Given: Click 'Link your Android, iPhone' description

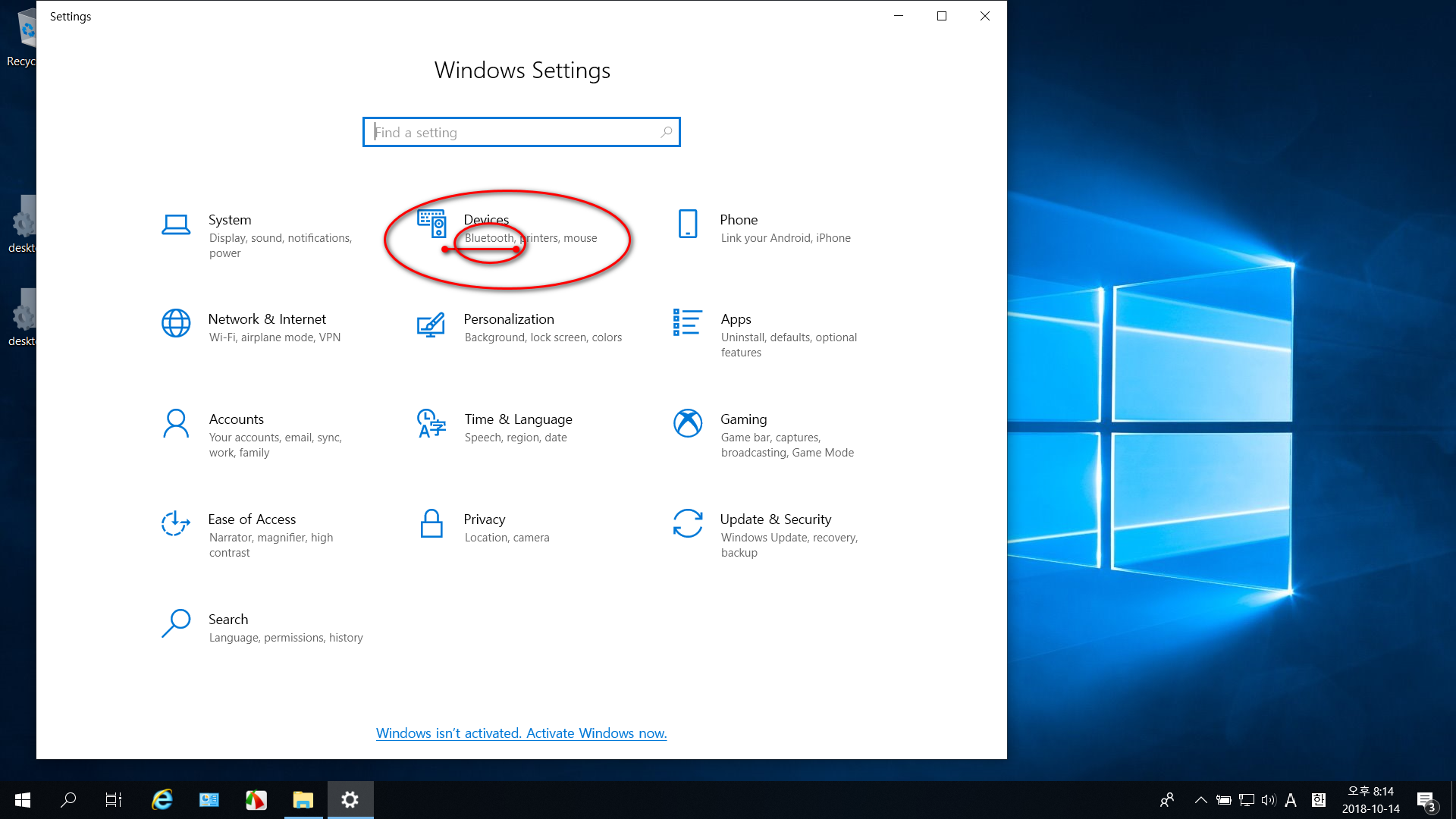Looking at the screenshot, I should pyautogui.click(x=786, y=238).
